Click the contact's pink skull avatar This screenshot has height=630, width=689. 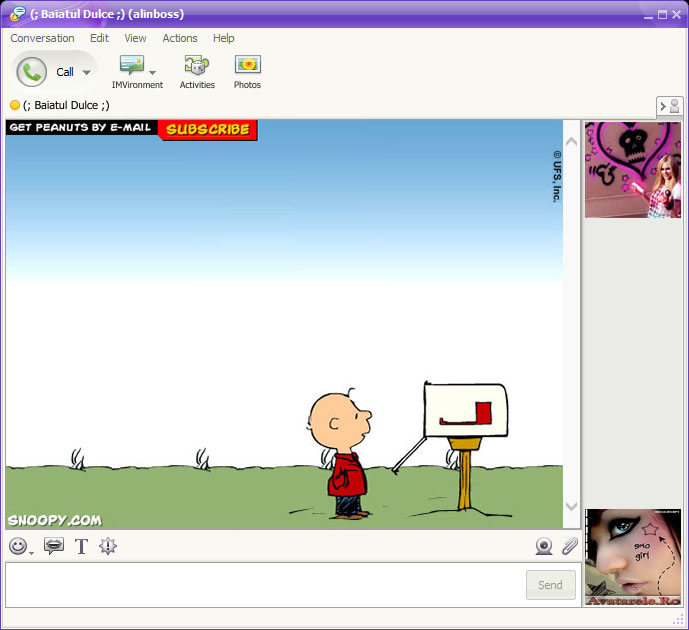click(633, 170)
